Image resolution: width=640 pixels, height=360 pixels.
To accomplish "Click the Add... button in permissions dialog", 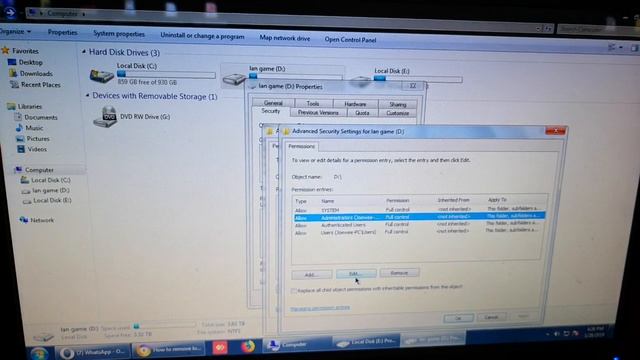I will (x=311, y=275).
